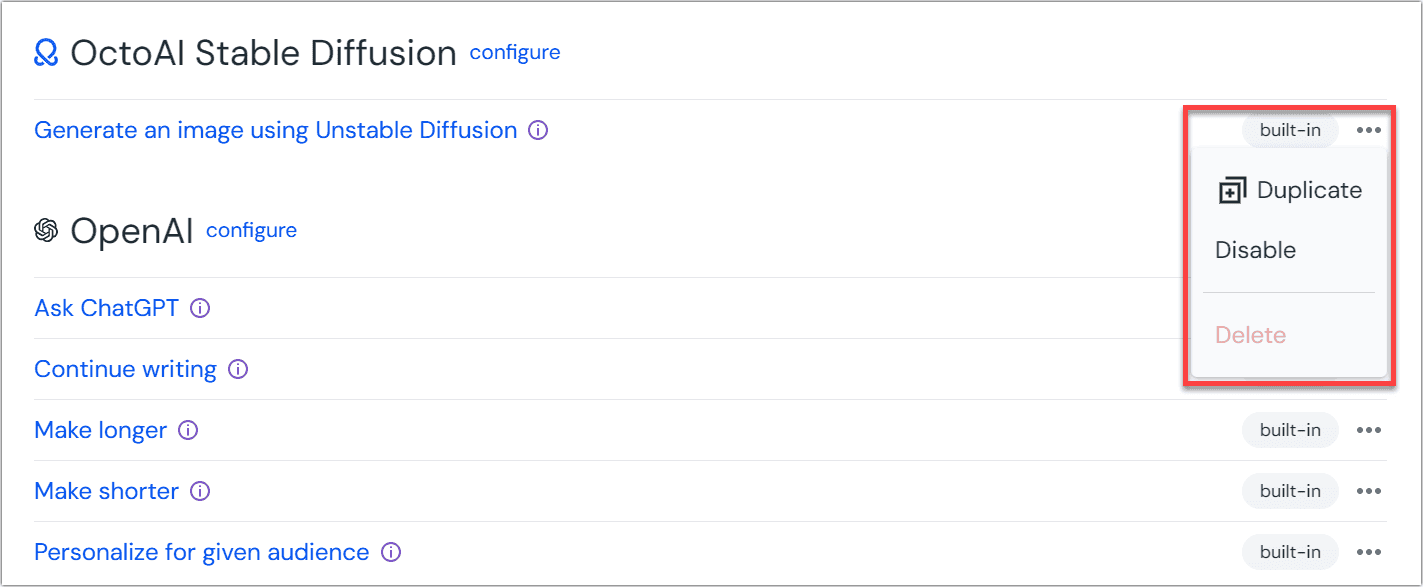
Task: Open configure link next to OpenAI
Action: [x=251, y=231]
